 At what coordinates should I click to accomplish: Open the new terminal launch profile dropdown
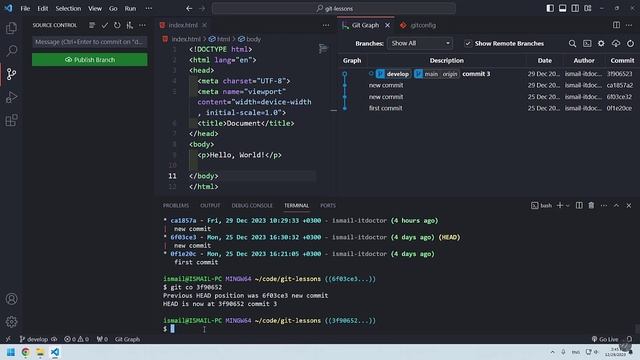coord(567,205)
